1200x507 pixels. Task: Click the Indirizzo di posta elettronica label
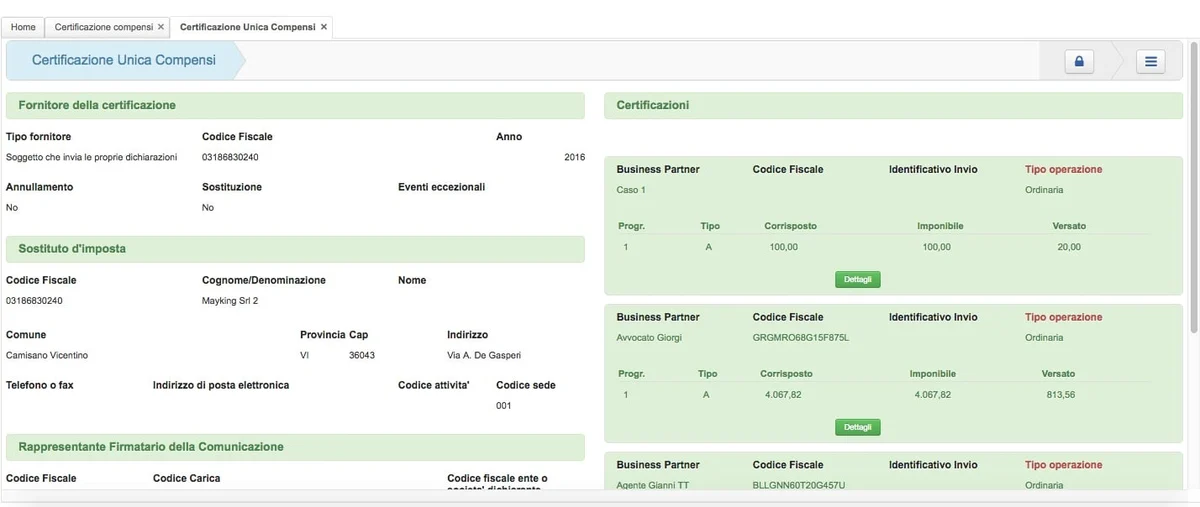coord(221,386)
